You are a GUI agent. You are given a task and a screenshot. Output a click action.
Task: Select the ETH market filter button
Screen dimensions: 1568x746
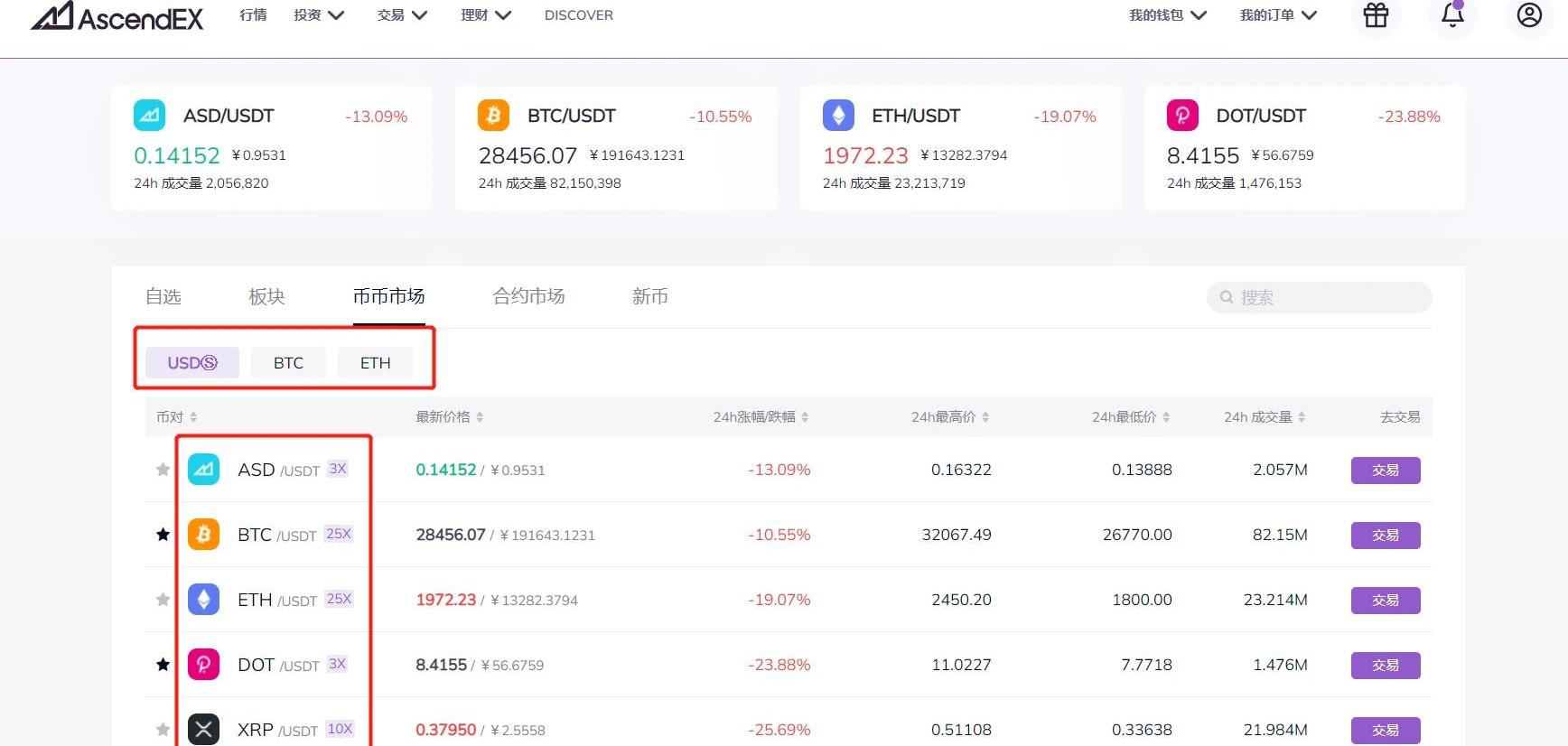[375, 363]
